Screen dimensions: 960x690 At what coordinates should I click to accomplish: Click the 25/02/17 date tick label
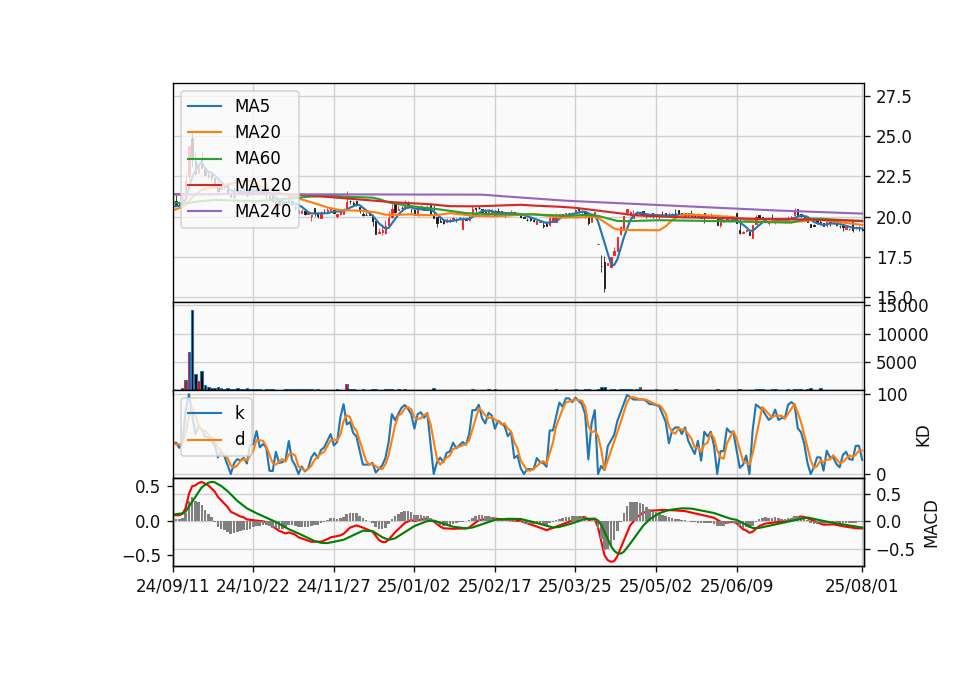(495, 586)
